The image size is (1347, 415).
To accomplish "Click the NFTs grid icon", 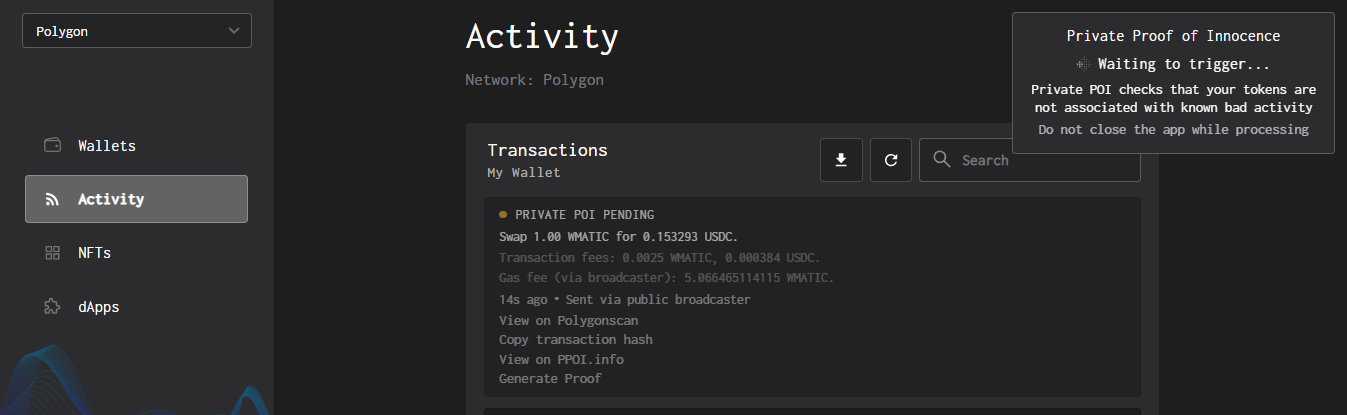I will 53,253.
